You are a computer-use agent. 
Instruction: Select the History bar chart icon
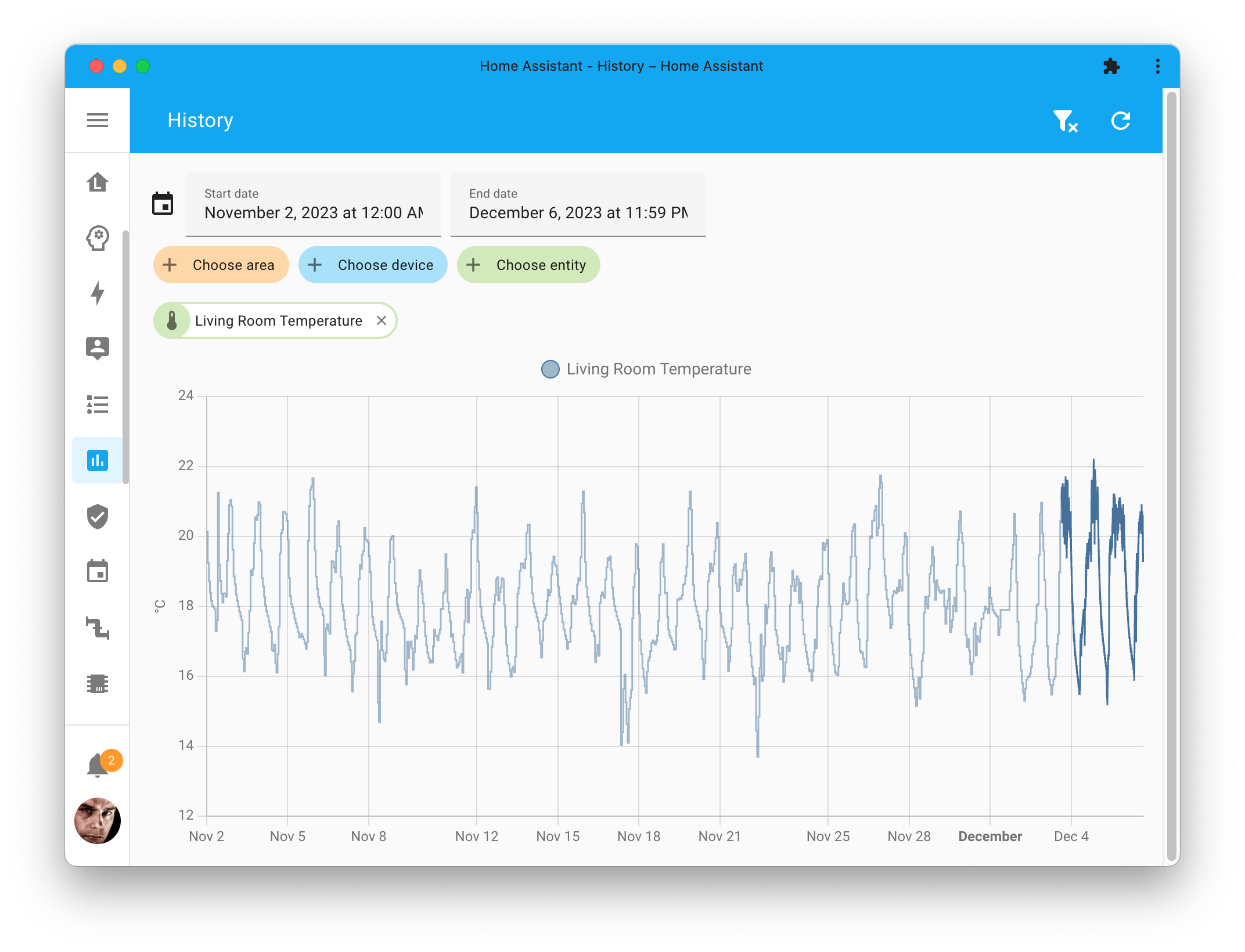97,460
